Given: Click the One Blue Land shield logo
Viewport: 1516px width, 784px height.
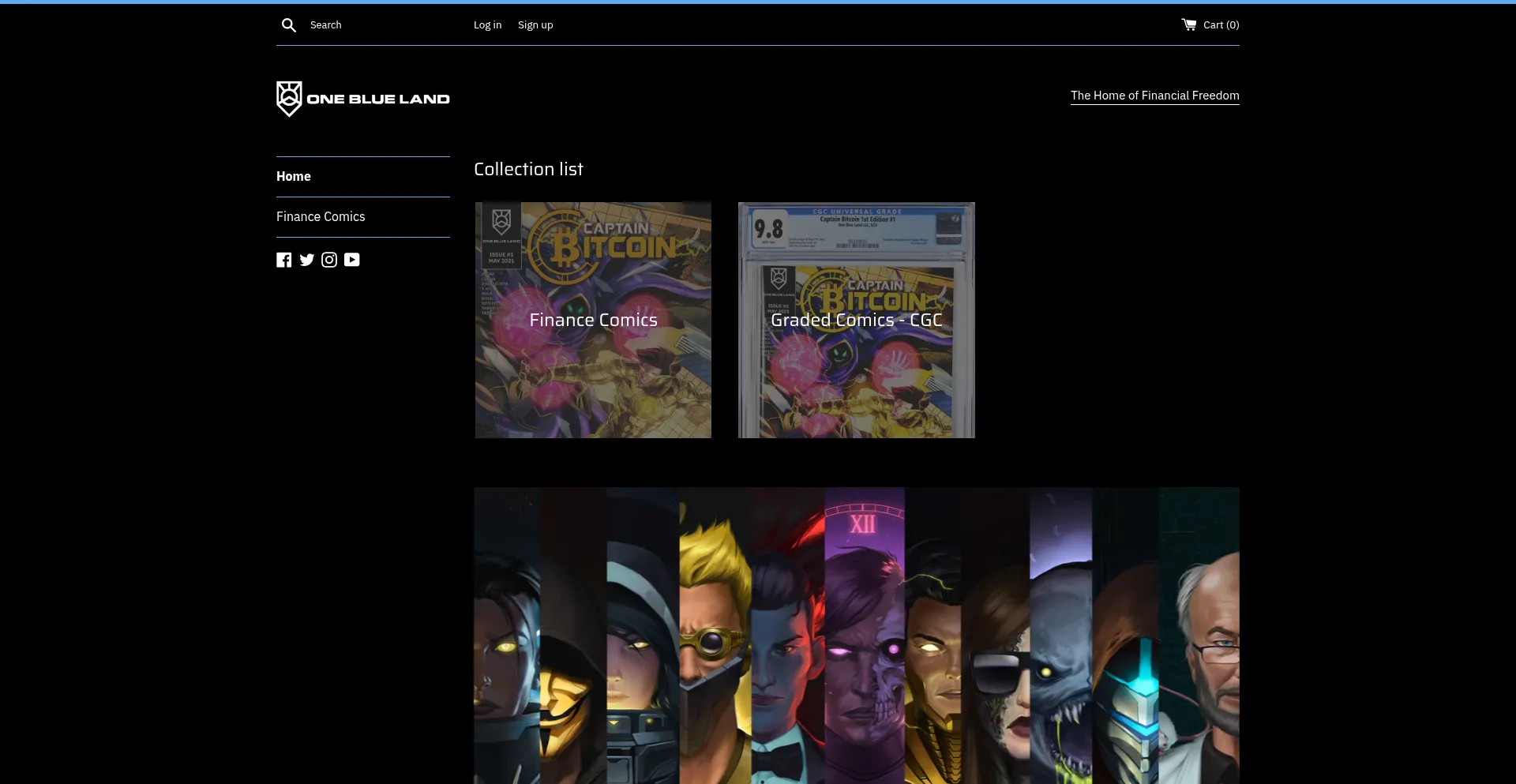Looking at the screenshot, I should 289,99.
